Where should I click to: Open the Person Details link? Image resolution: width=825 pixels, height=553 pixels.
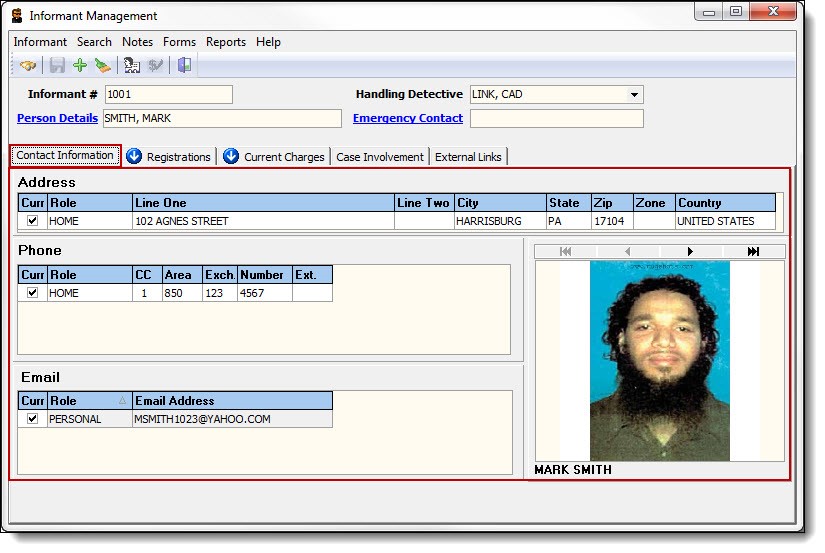57,118
